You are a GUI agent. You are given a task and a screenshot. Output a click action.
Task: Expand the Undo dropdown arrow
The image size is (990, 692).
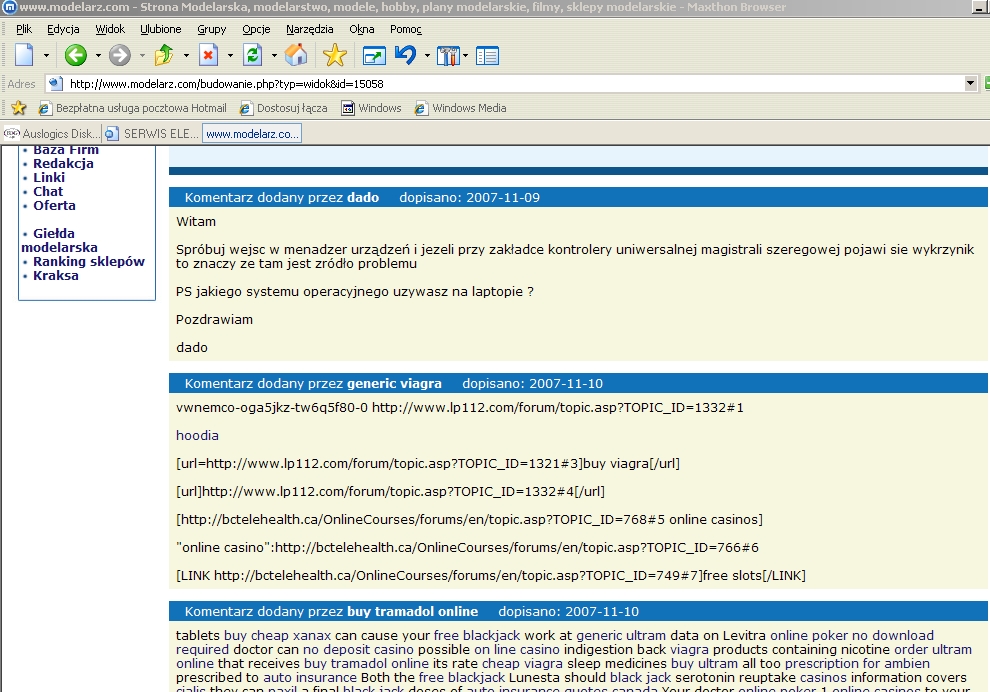(427, 56)
